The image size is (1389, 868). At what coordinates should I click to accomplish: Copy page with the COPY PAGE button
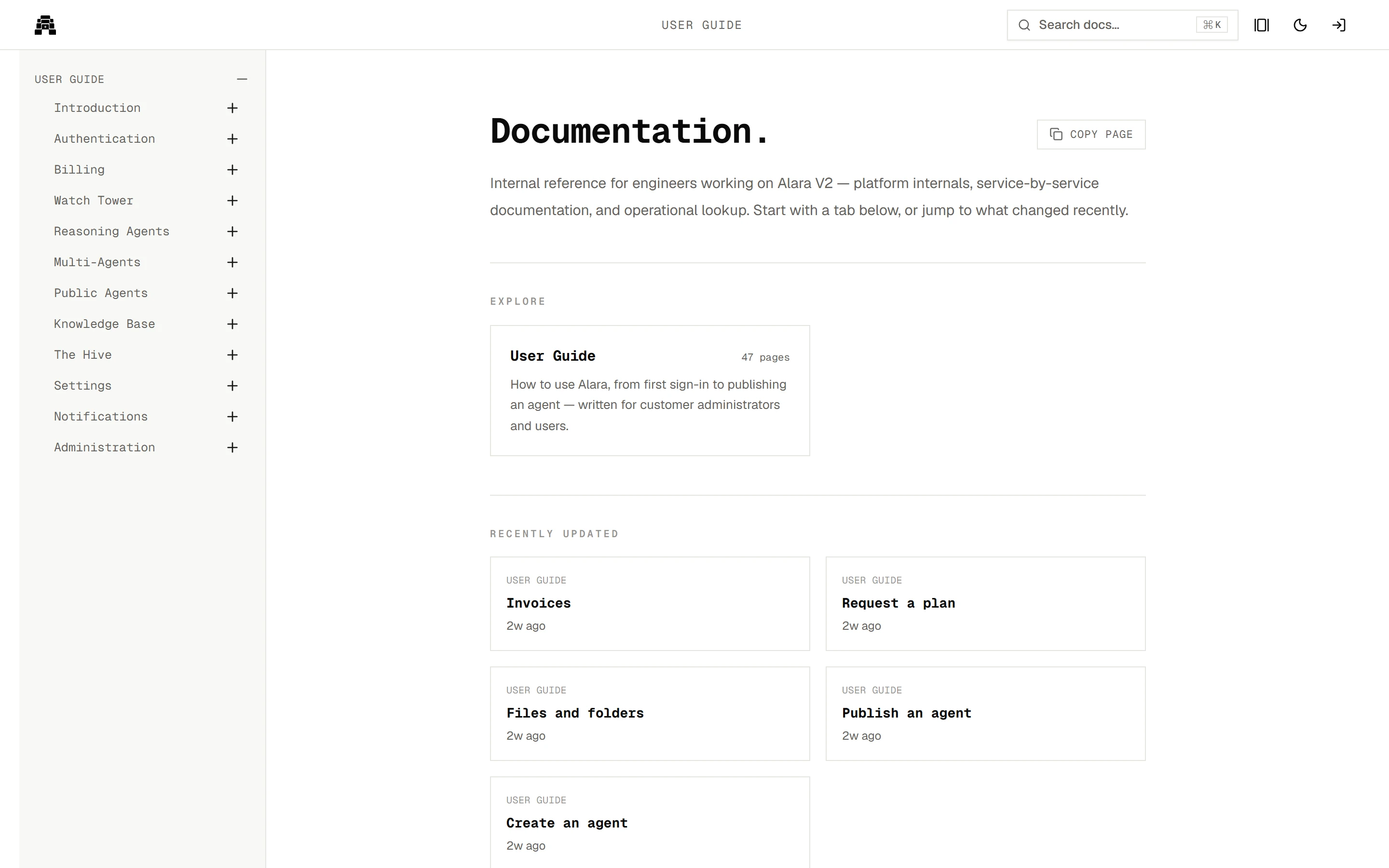click(x=1090, y=135)
